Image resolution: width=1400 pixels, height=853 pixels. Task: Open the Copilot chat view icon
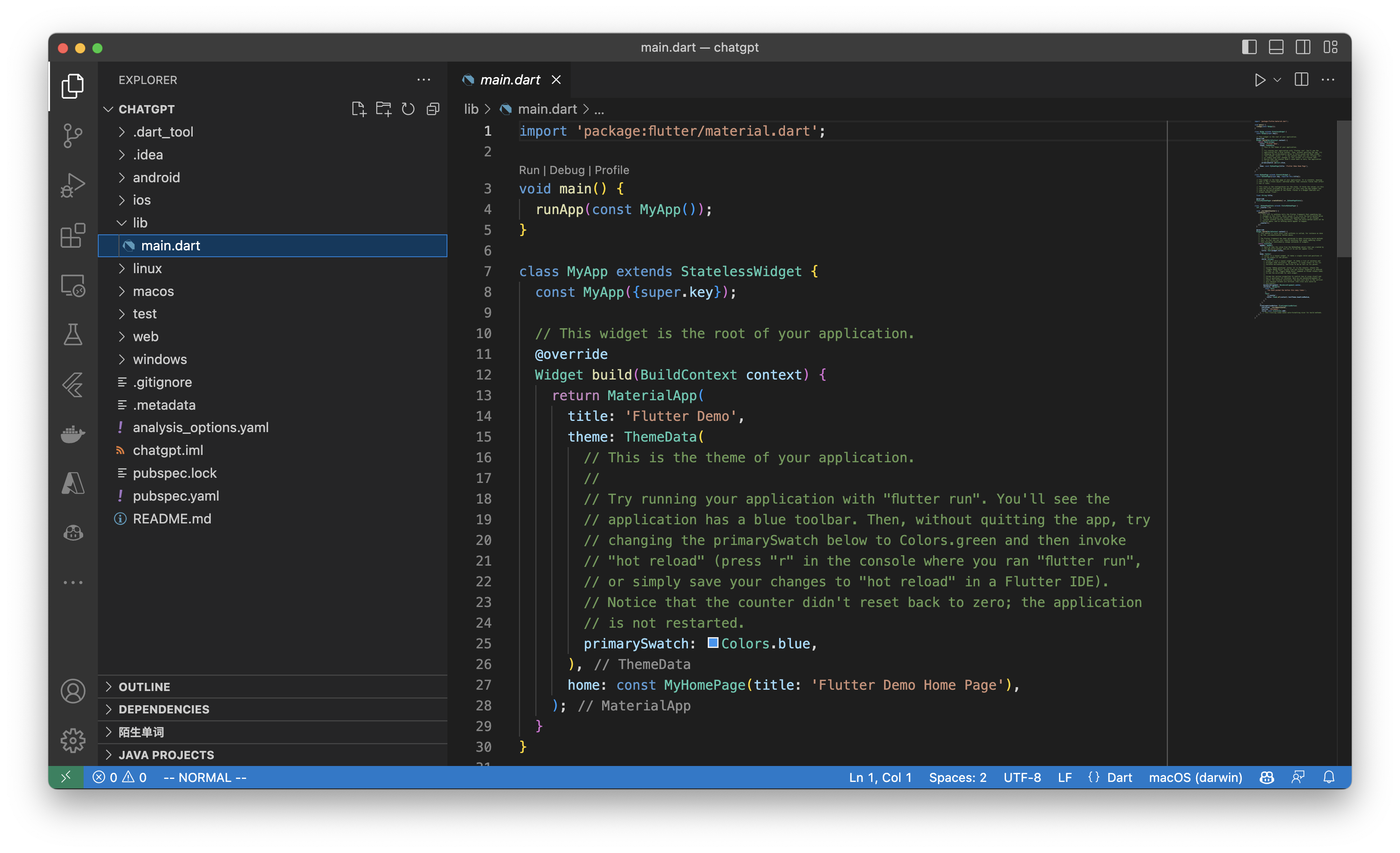pos(73,533)
